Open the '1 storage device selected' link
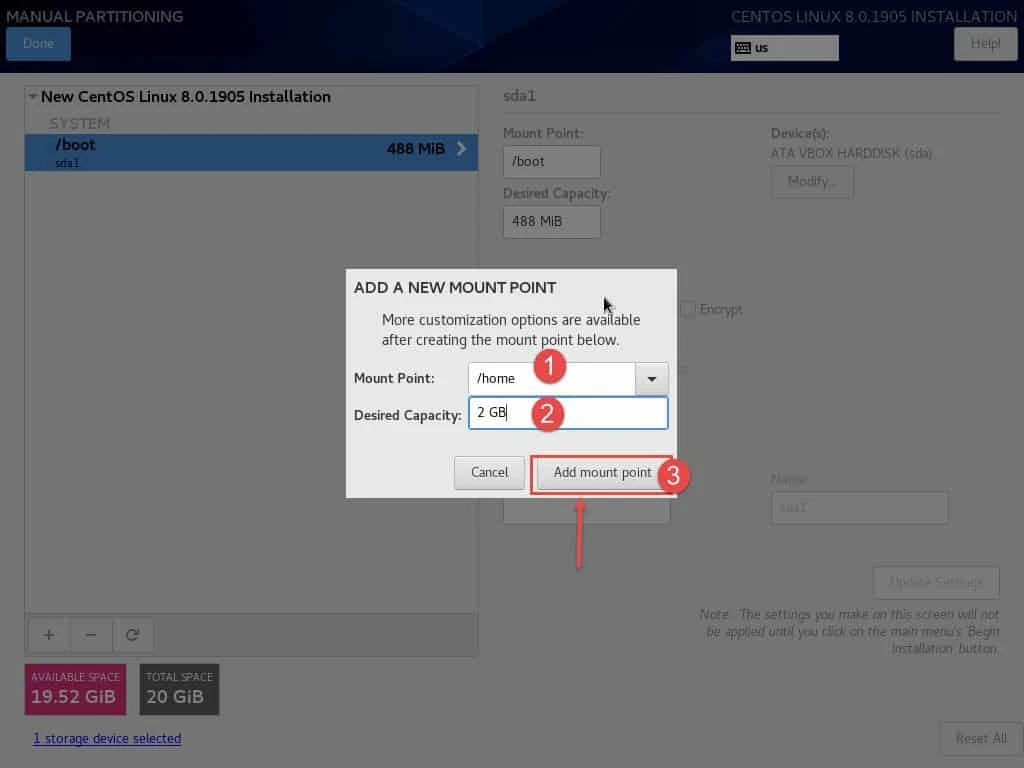The height and width of the screenshot is (768, 1024). click(106, 738)
